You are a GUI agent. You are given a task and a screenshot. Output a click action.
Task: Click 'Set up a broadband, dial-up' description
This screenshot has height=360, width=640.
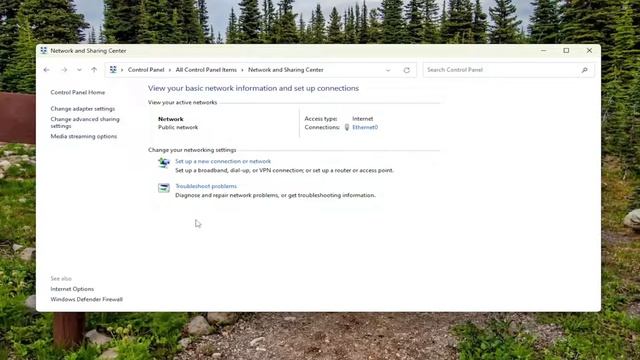pos(284,170)
